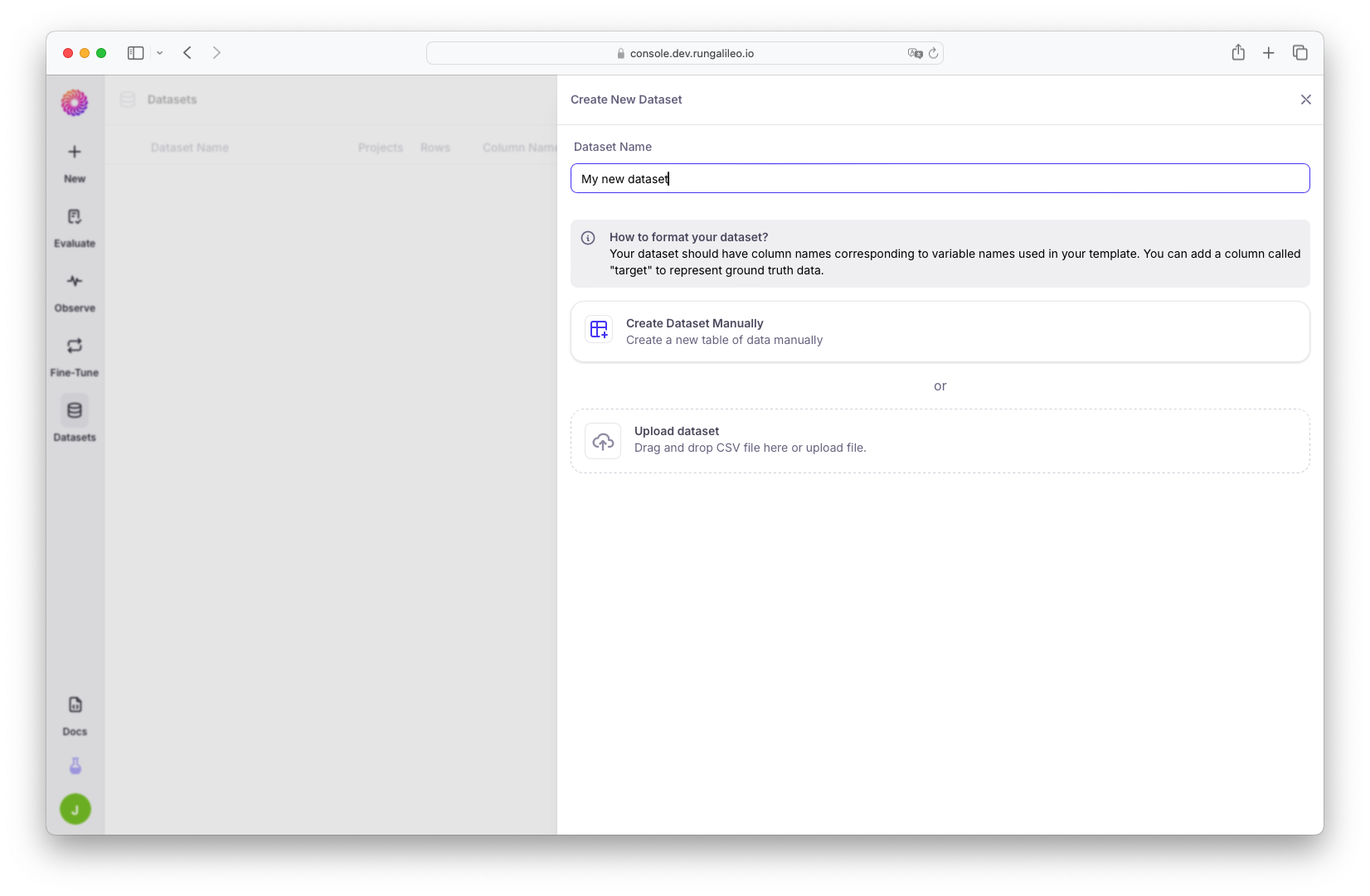Image resolution: width=1370 pixels, height=896 pixels.
Task: Navigate to Fine-Tune section
Action: (75, 357)
